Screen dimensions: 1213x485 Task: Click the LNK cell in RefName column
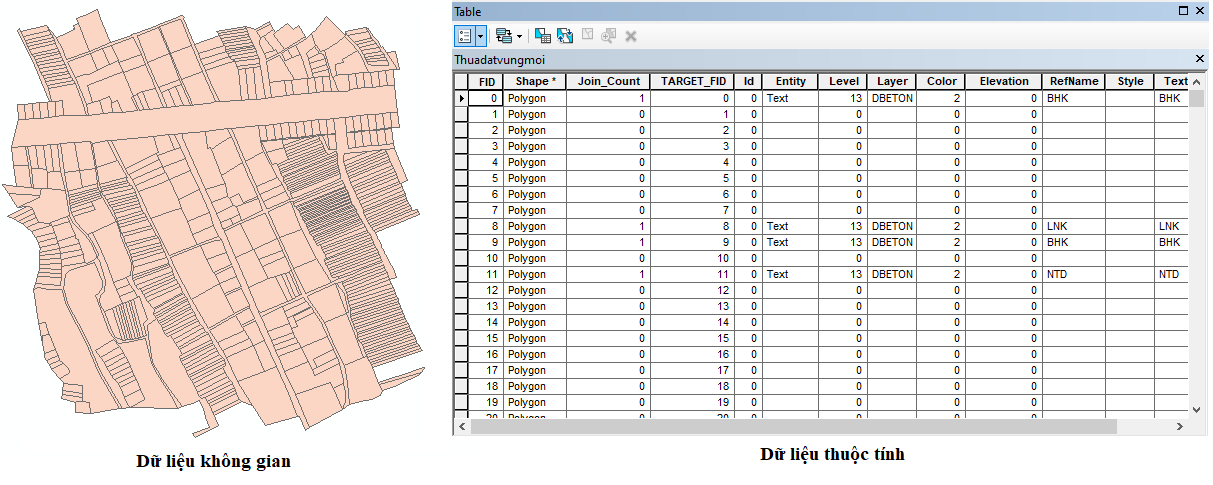[1074, 226]
